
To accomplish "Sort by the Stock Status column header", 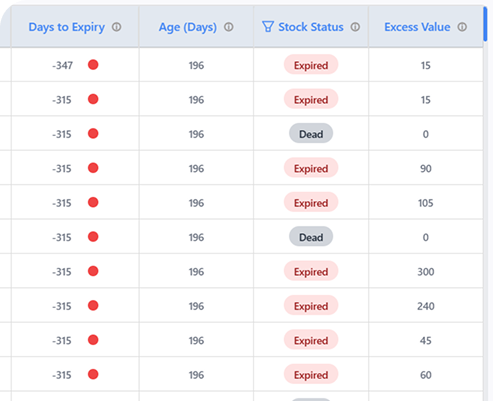I will (311, 27).
